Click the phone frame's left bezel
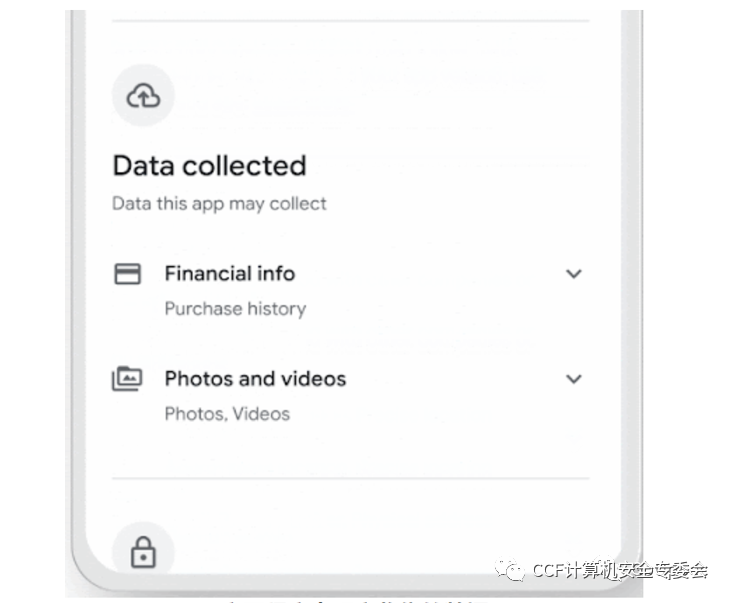 78,280
